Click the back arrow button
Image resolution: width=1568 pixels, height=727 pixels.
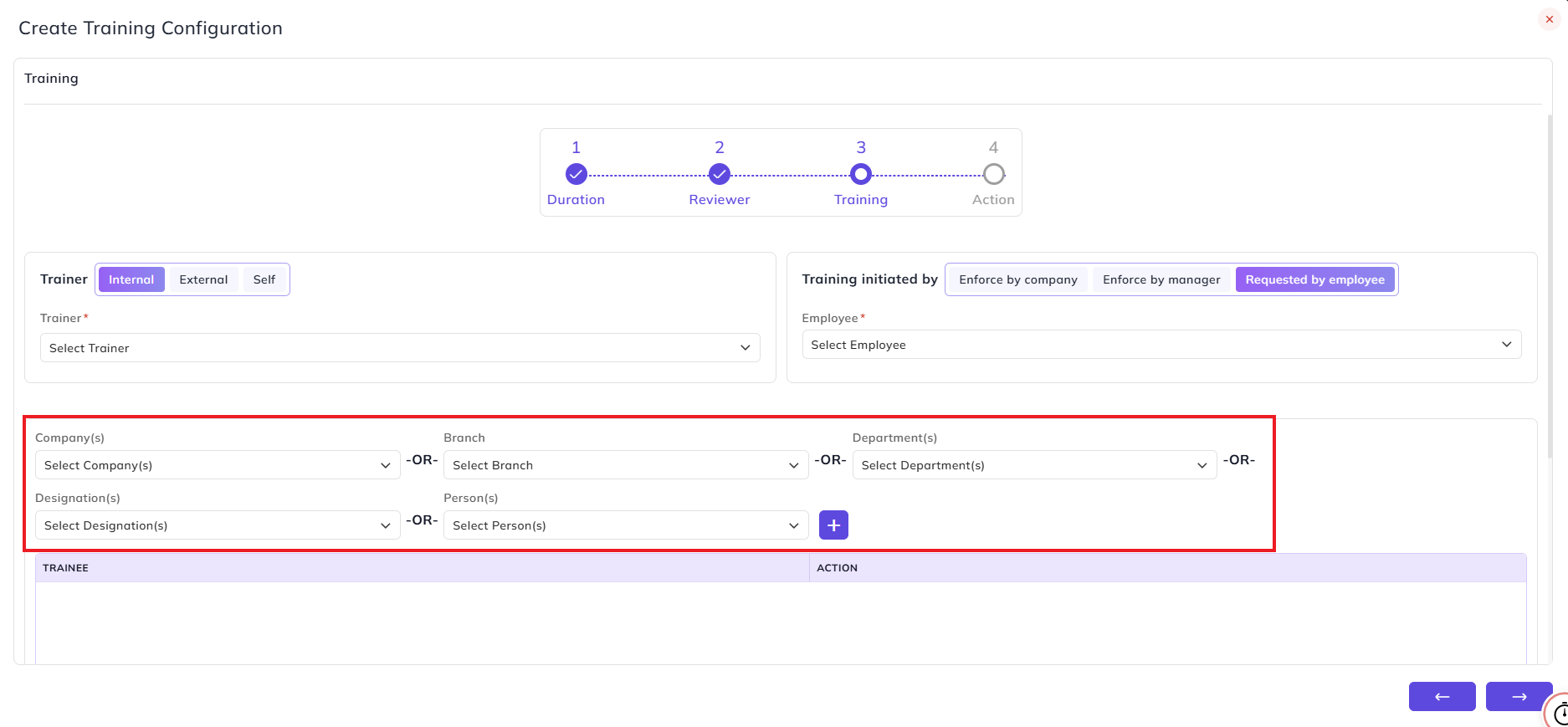[1442, 696]
